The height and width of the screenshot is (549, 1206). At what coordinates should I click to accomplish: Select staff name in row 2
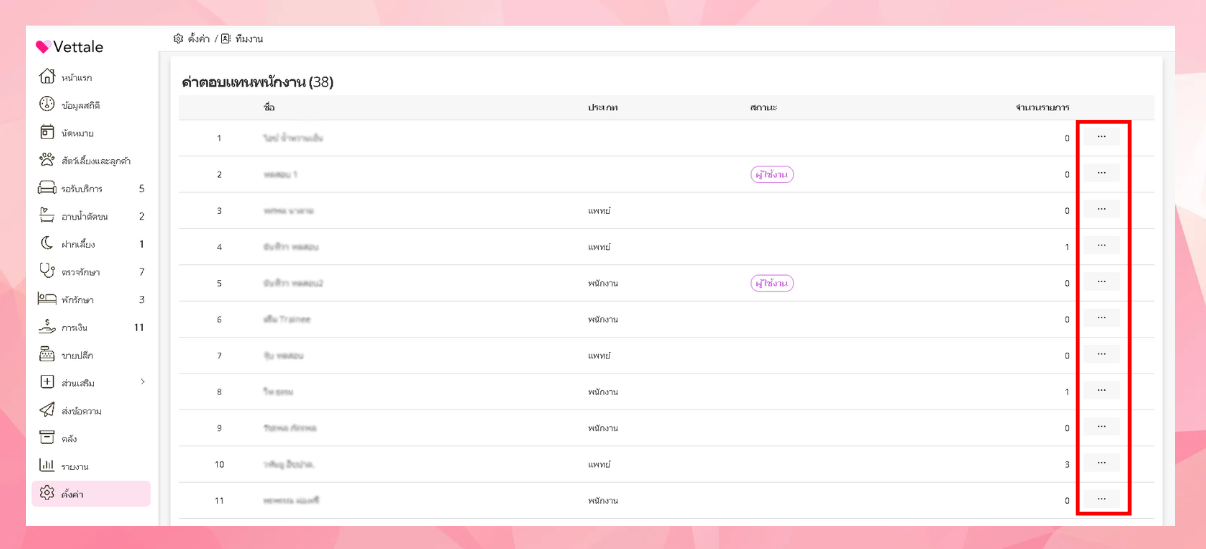click(280, 175)
